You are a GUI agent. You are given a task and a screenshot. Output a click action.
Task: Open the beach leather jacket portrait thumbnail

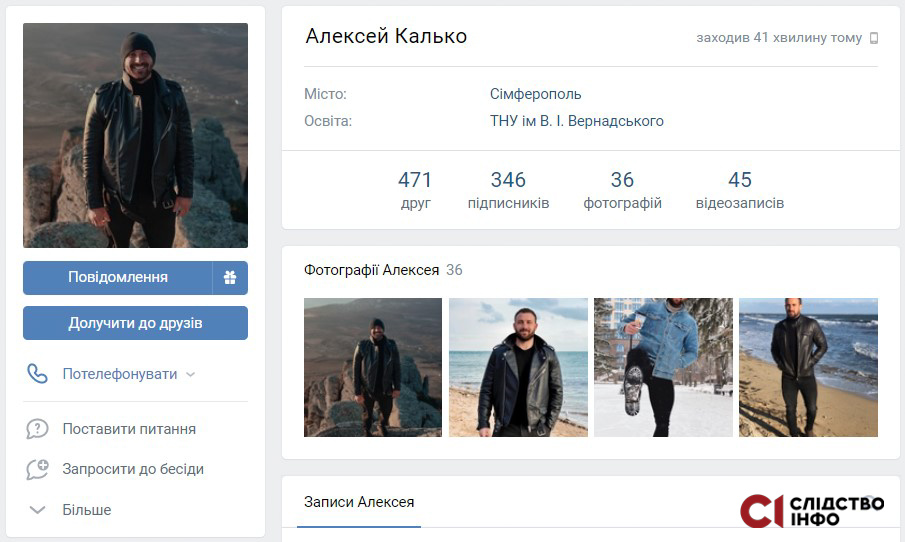(518, 367)
